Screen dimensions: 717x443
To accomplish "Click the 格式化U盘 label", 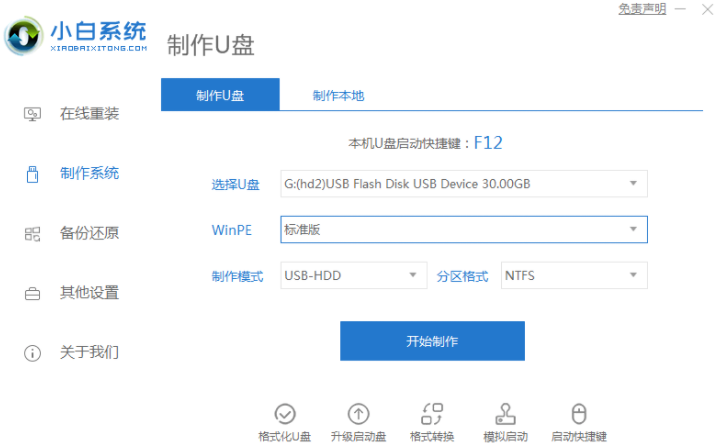I will click(x=284, y=437).
